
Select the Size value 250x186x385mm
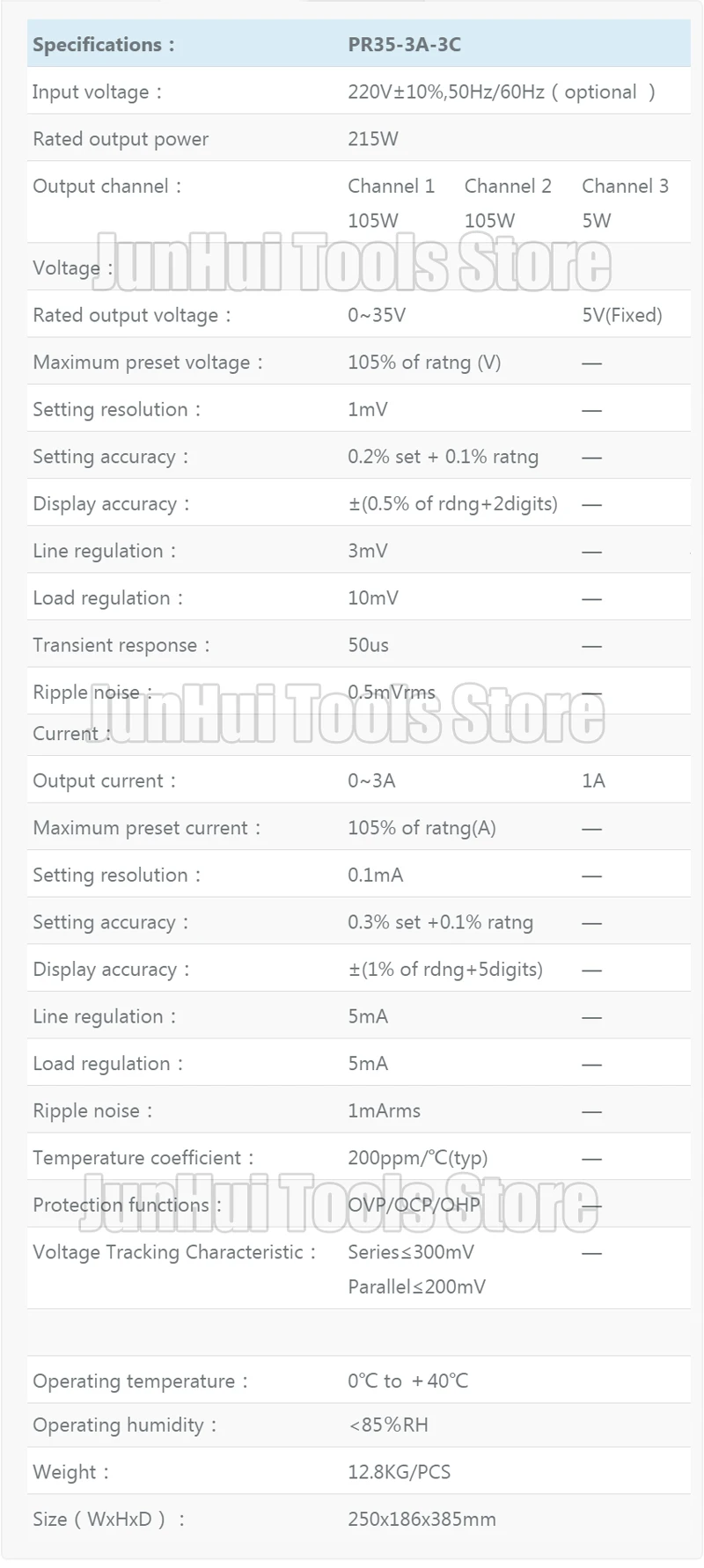422,1520
